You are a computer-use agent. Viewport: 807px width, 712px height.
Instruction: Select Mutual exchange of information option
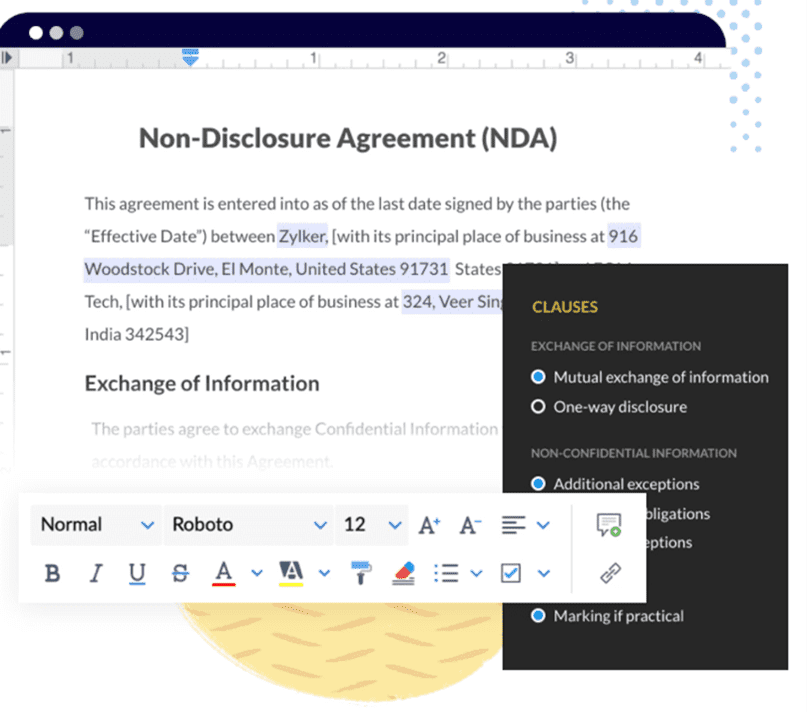click(x=539, y=377)
